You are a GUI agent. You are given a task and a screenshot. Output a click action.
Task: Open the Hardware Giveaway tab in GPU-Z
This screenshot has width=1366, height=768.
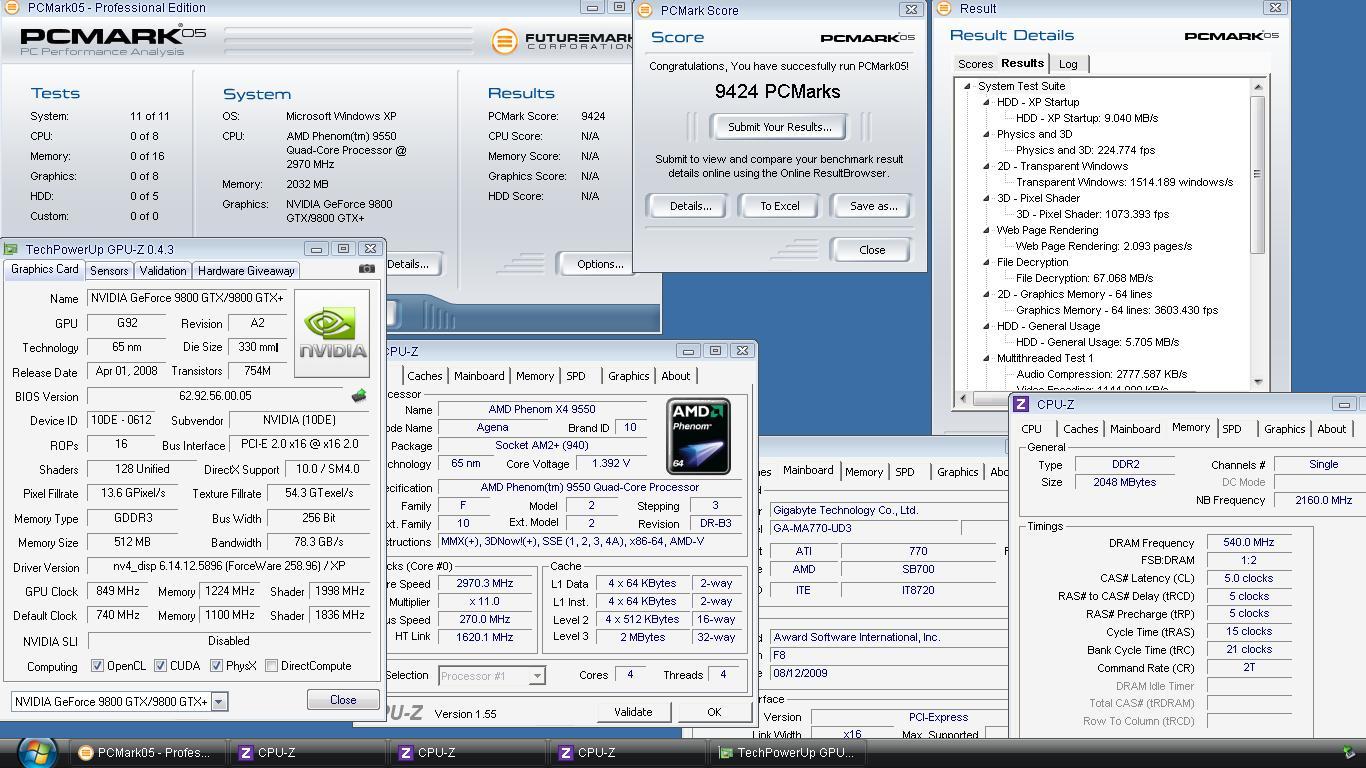coord(246,271)
